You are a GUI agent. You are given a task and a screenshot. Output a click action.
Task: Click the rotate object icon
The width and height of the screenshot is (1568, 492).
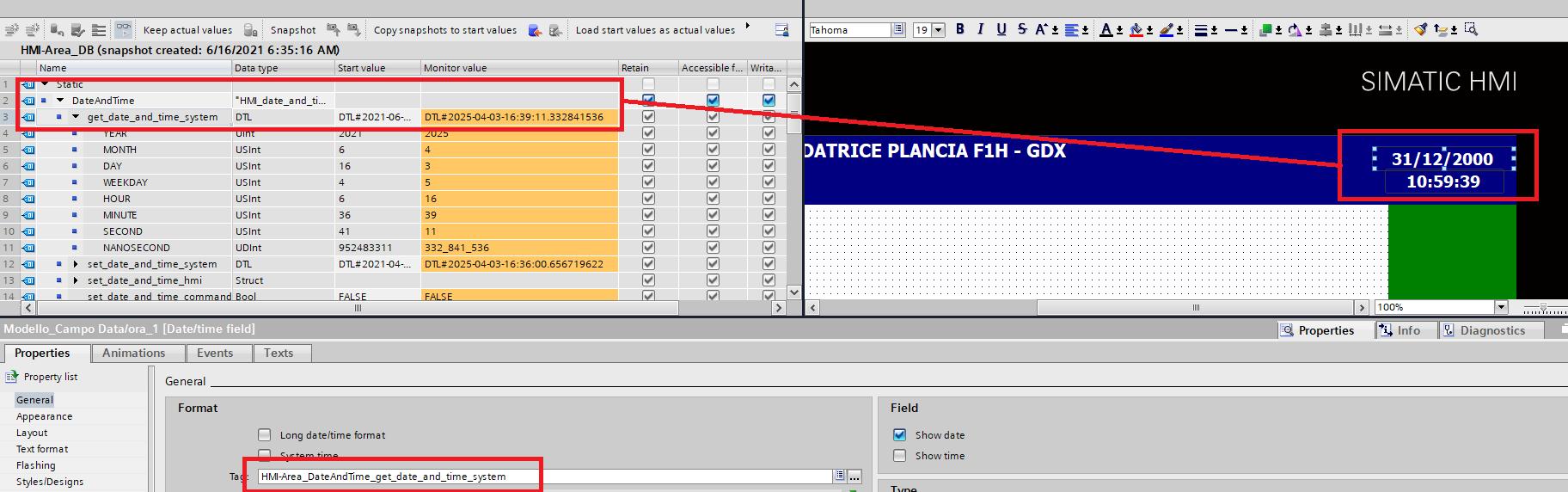(x=1295, y=30)
